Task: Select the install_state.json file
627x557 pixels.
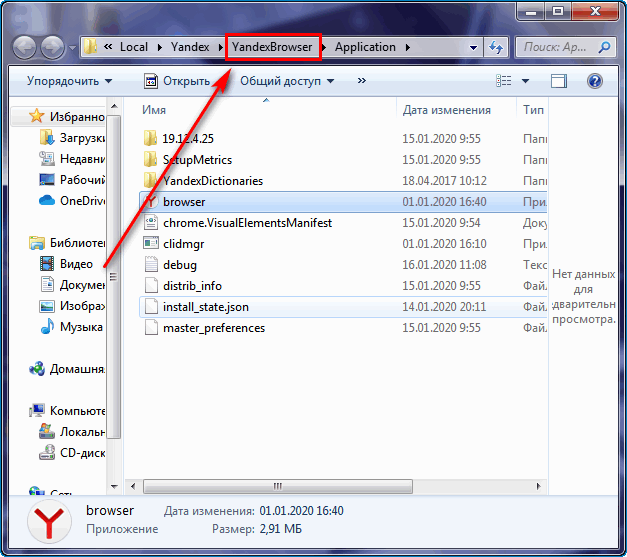Action: 343,307
